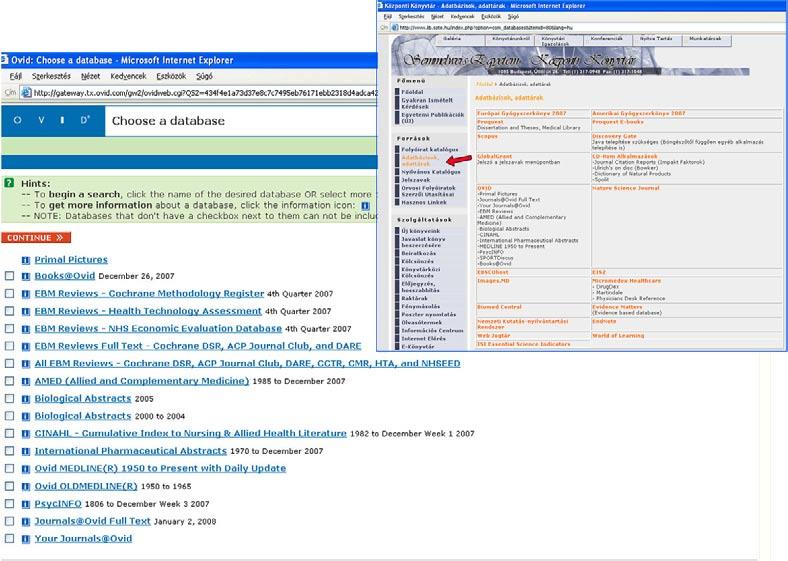This screenshot has width=788, height=561.
Task: Click the green question mark Hints icon
Action: 9,182
